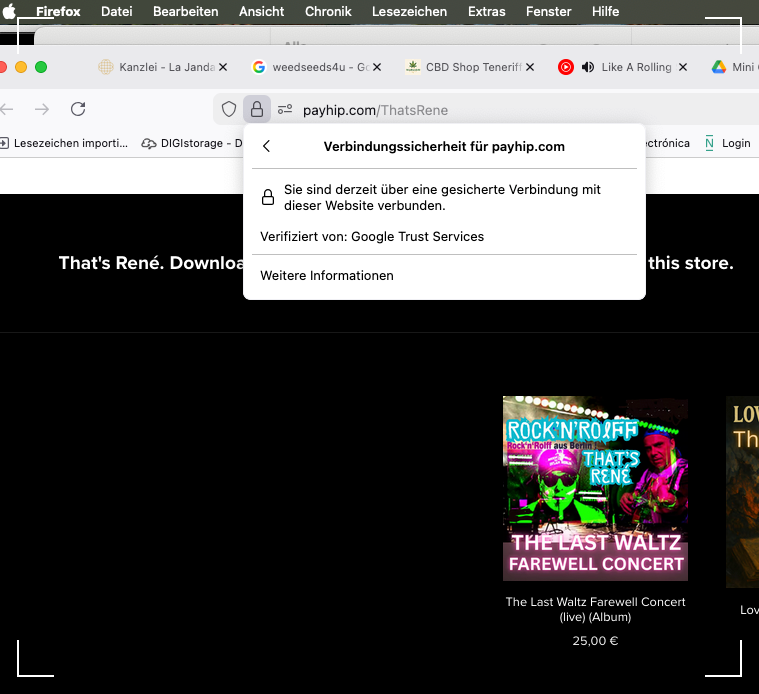Open the Chronik menu
The image size is (759, 694).
click(328, 11)
